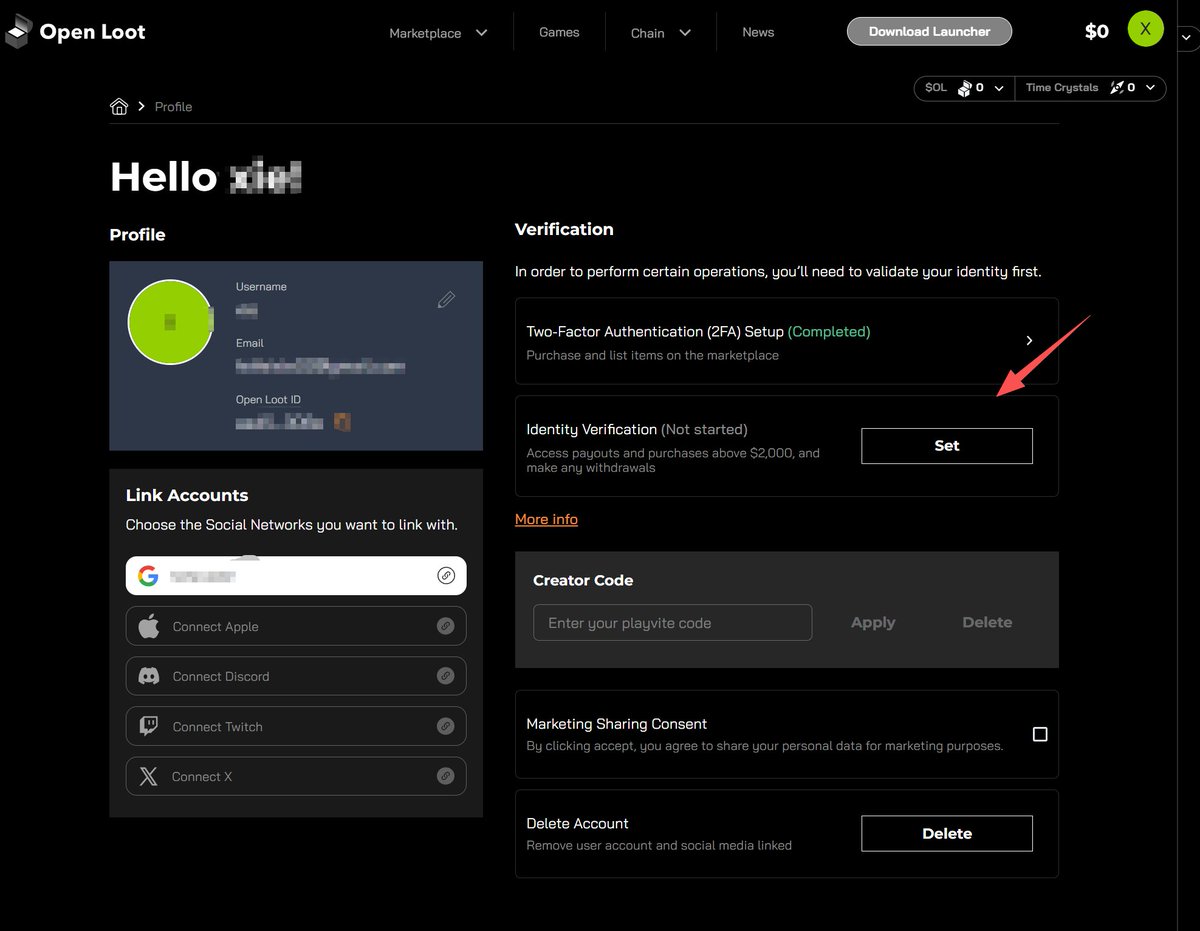
Task: Click link icon on Connect Discord row
Action: point(446,676)
